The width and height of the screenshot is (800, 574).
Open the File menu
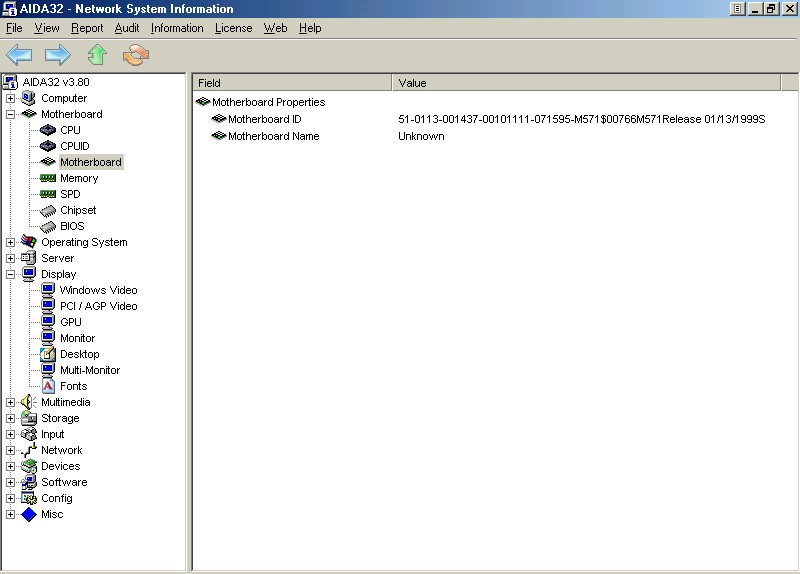click(14, 28)
